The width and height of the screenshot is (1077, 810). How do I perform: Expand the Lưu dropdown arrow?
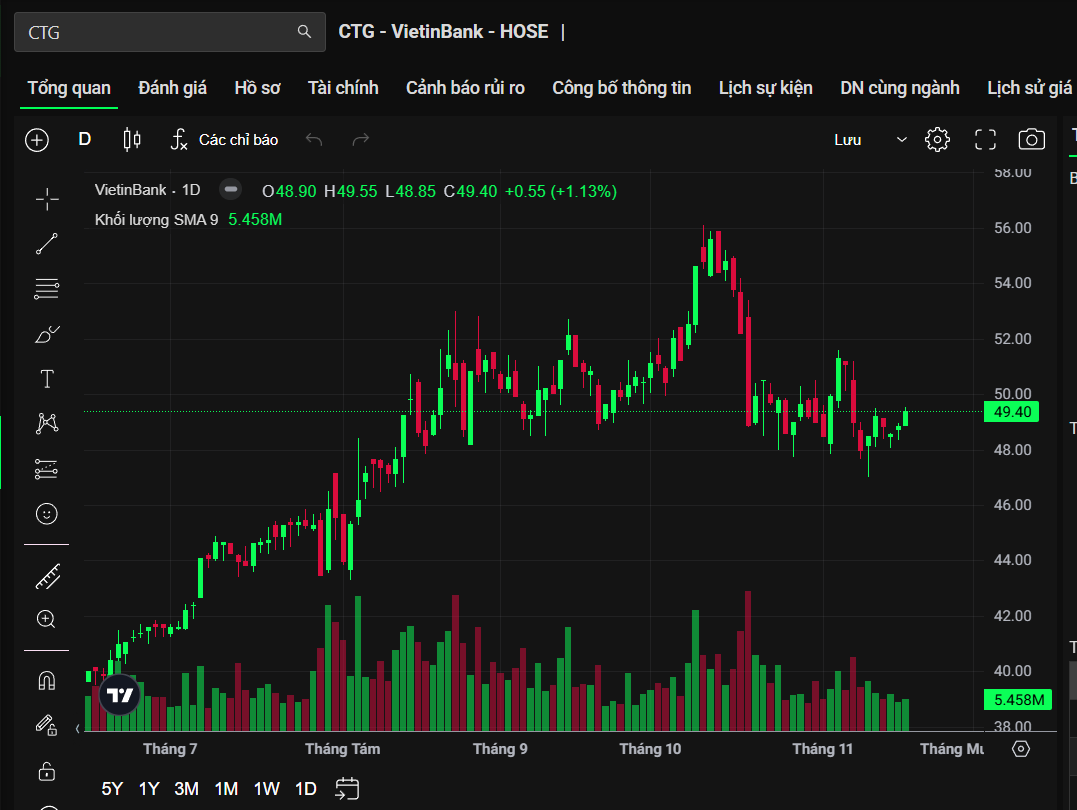tap(902, 140)
